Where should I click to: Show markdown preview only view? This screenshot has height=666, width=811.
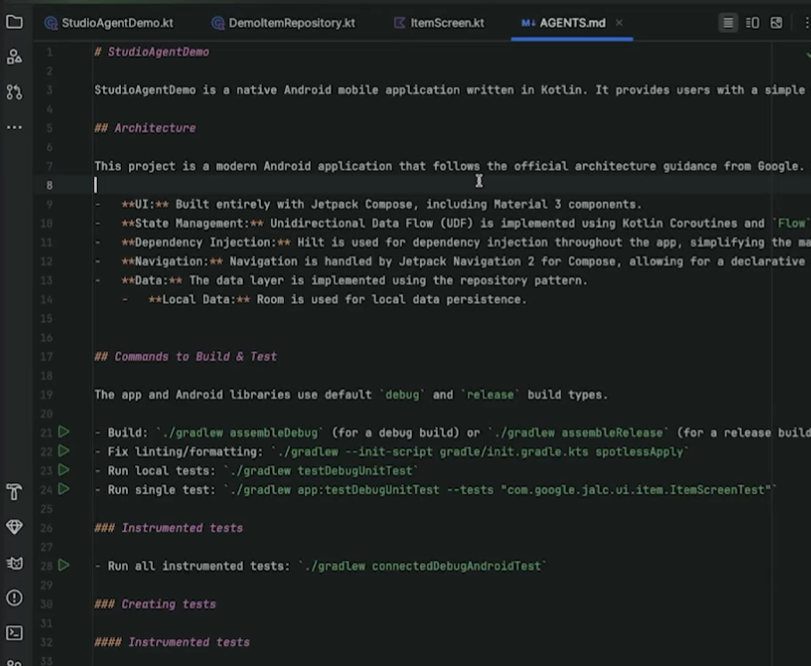point(777,22)
